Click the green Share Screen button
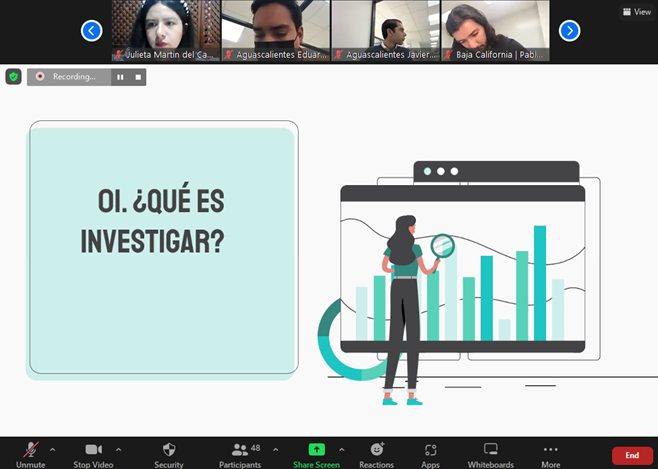This screenshot has height=469, width=658. [316, 455]
